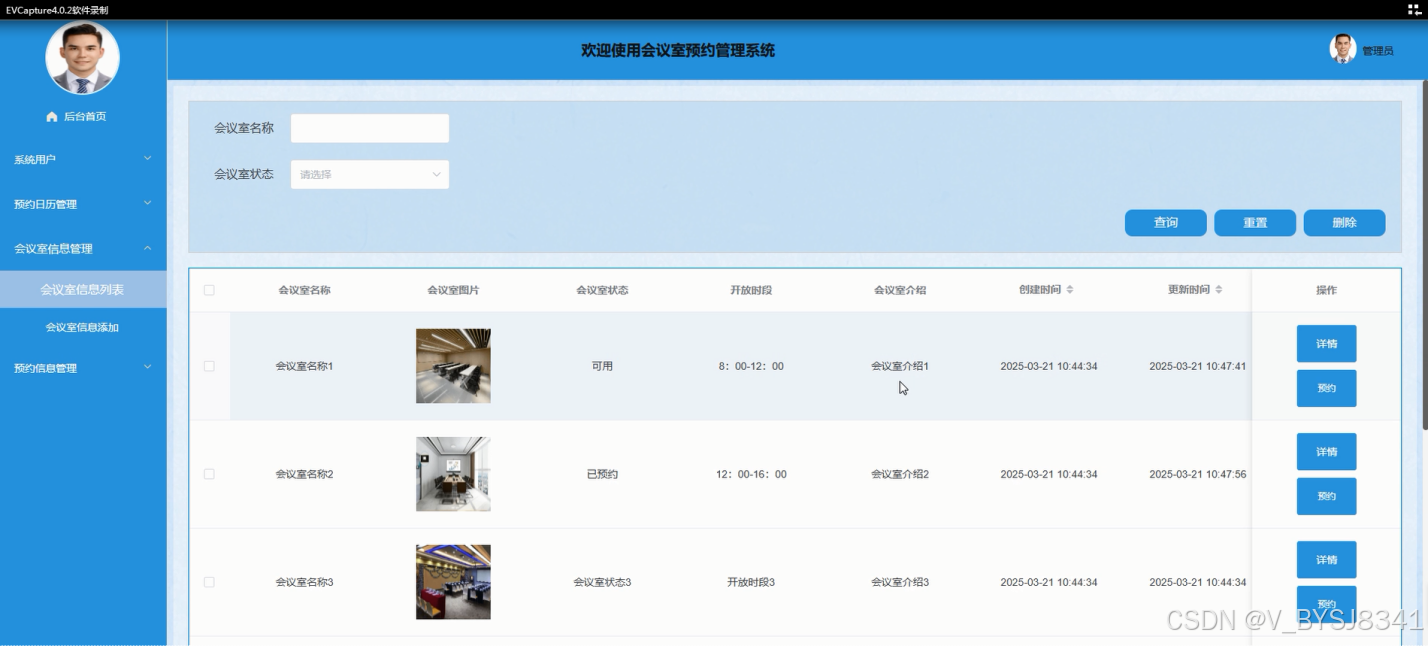This screenshot has width=1428, height=646.
Task: Open 会议室信息添加 menu item
Action: [82, 327]
